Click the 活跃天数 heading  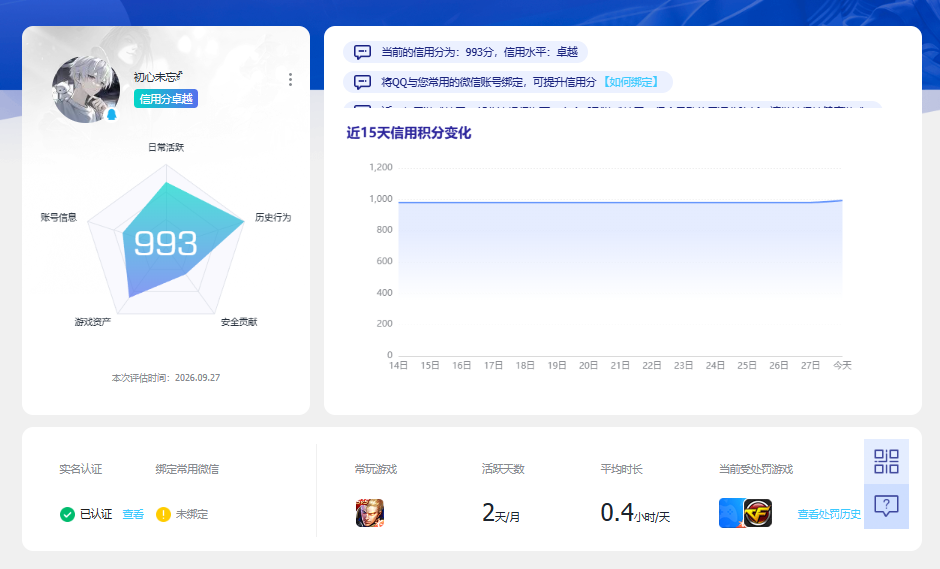(x=503, y=469)
